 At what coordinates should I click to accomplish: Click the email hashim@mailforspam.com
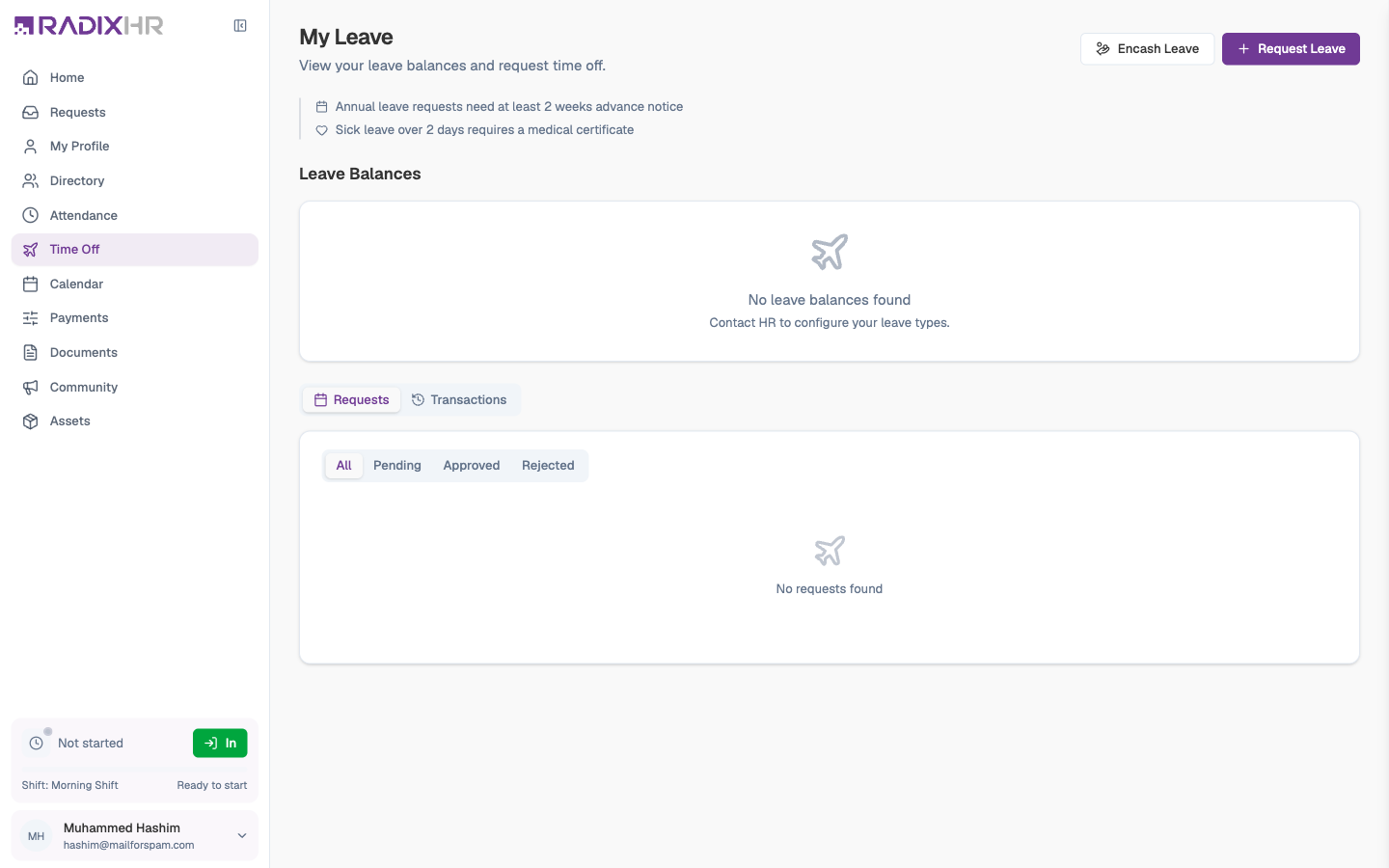[x=129, y=845]
